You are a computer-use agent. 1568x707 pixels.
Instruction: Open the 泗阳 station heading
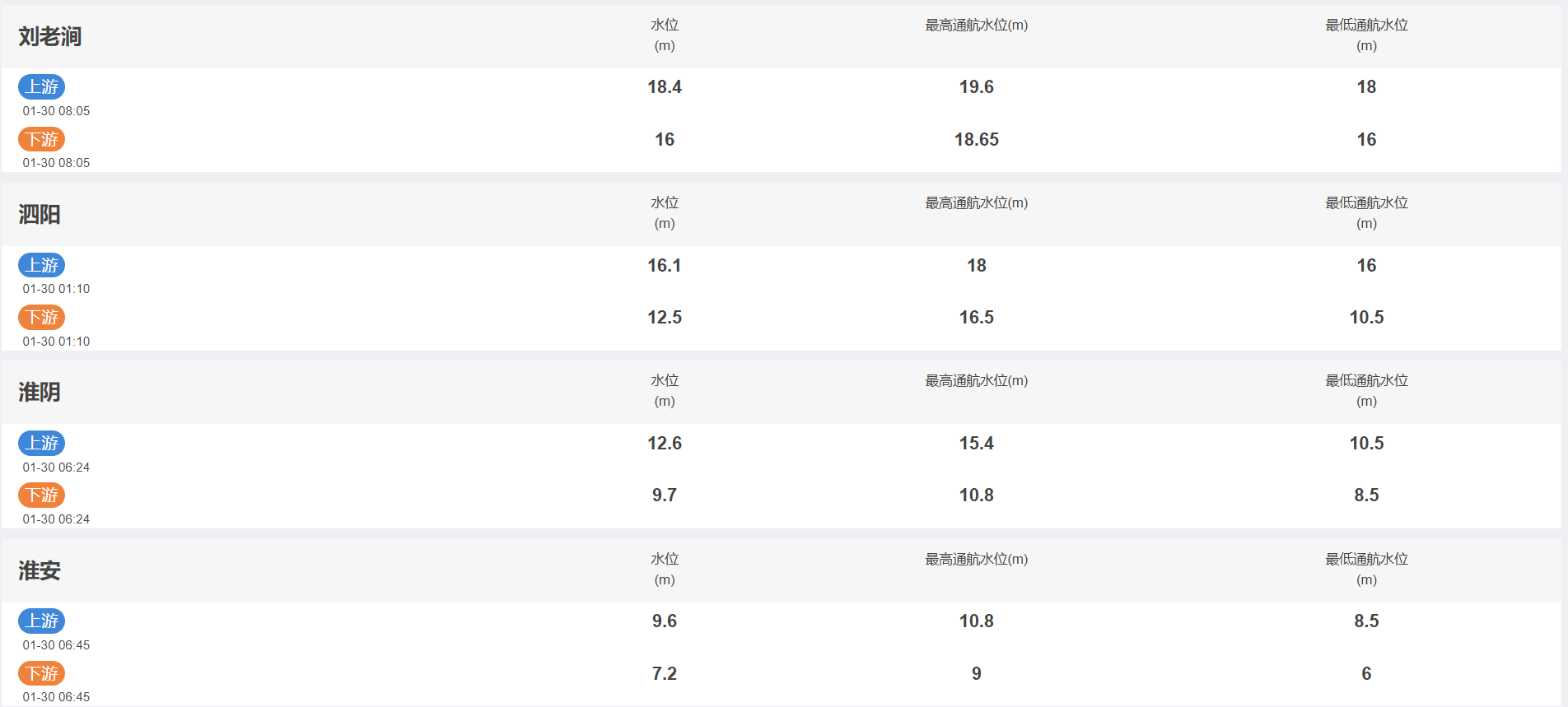point(40,214)
